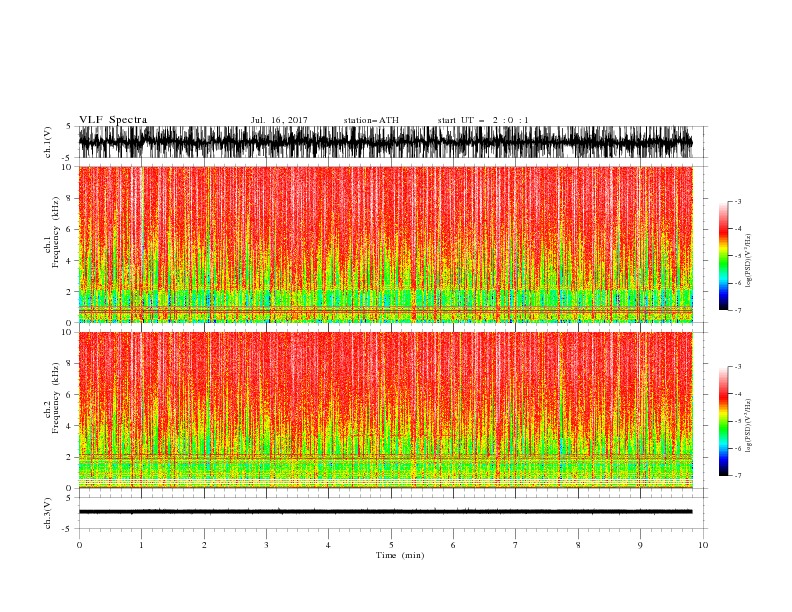Image resolution: width=792 pixels, height=612 pixels.
Task: Click the 'station=ATH' label
Action: click(371, 120)
